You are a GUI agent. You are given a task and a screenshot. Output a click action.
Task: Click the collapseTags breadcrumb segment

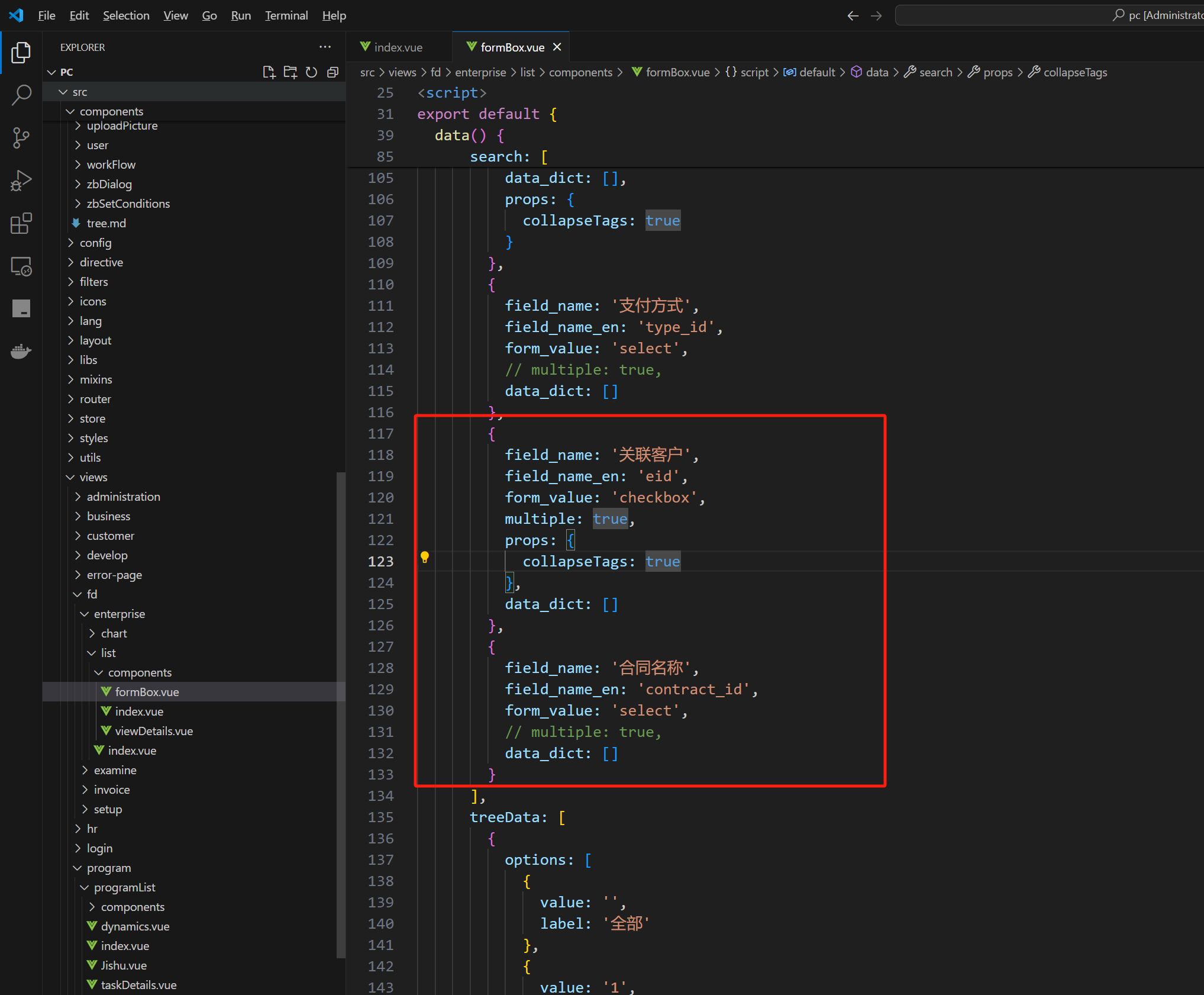pyautogui.click(x=1067, y=72)
